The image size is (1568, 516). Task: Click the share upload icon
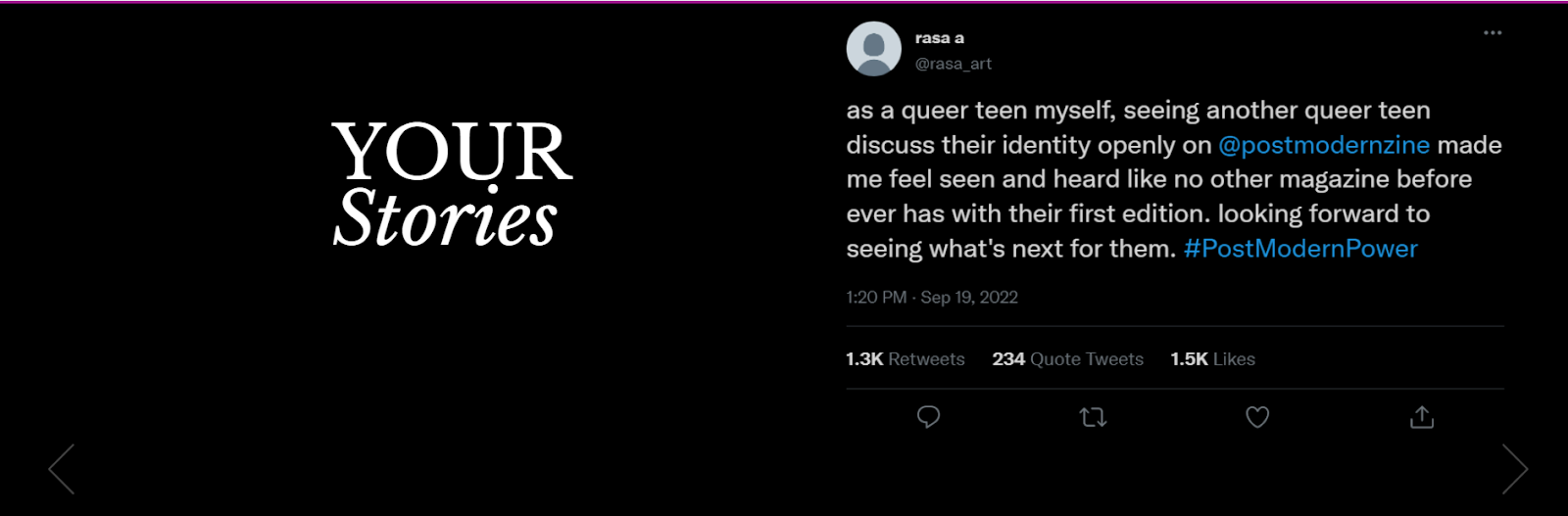click(x=1422, y=417)
